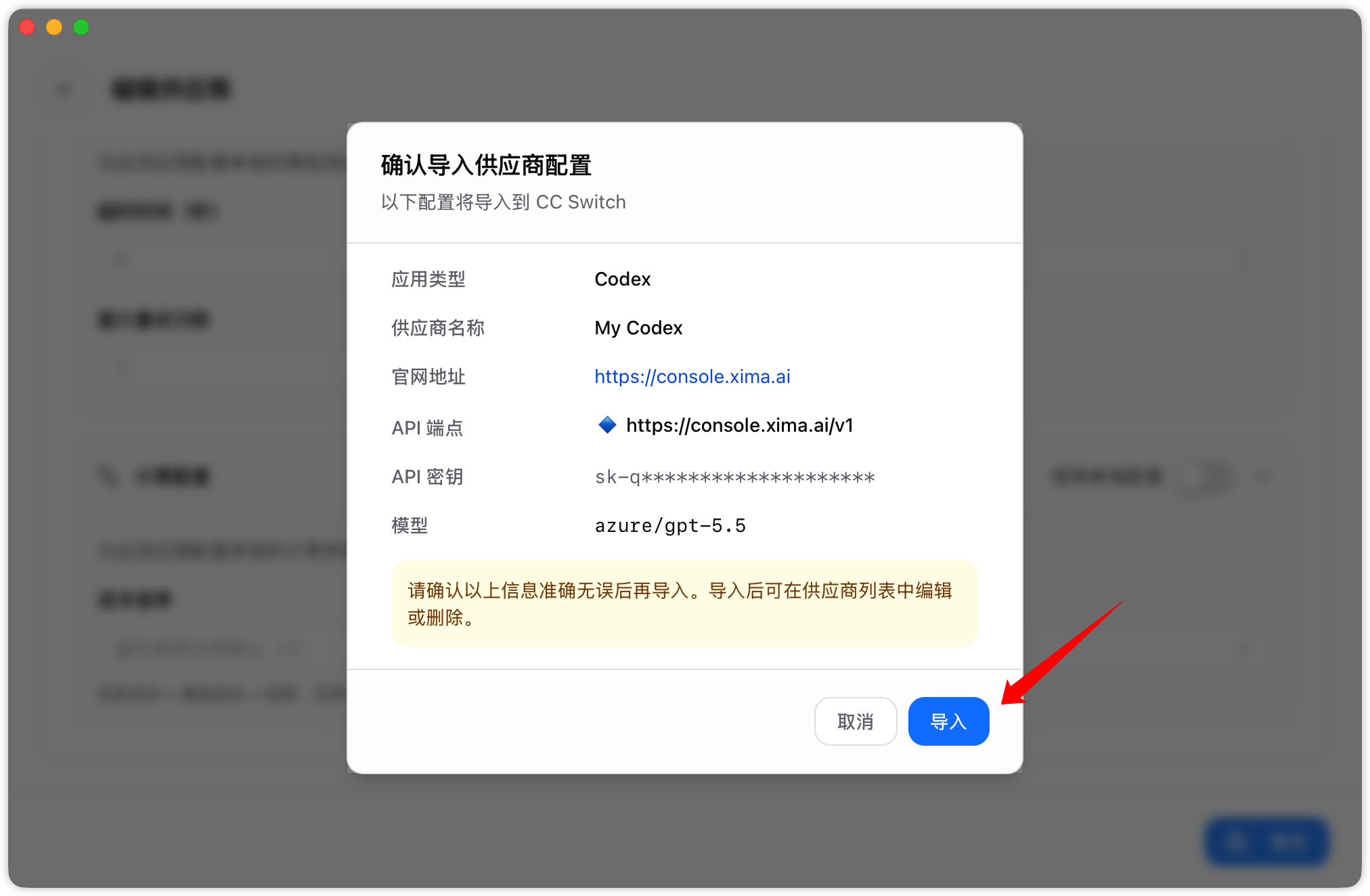
Task: Click the 供应商名称 label
Action: [438, 328]
